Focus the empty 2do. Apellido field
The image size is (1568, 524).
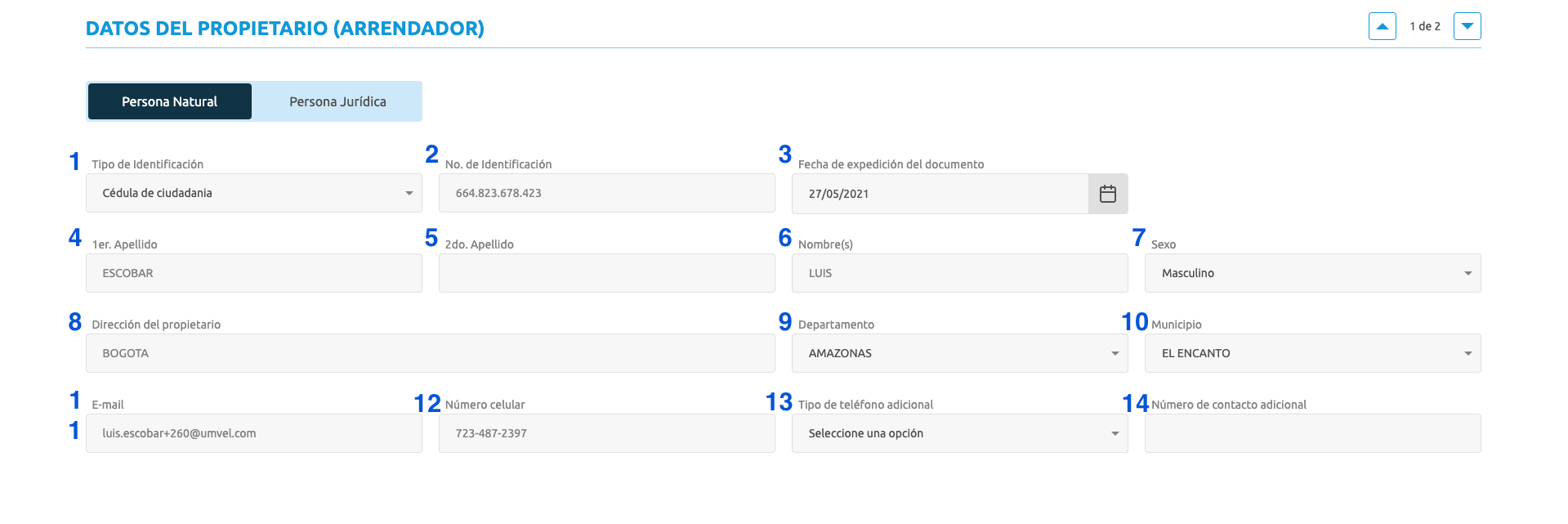607,273
